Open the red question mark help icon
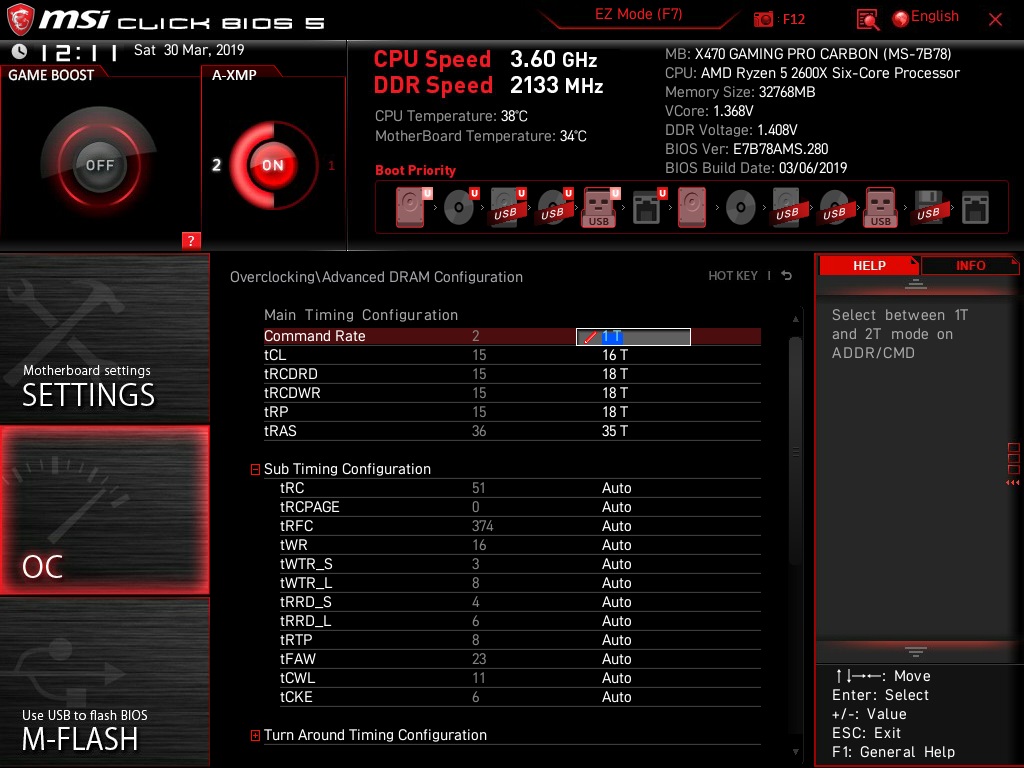This screenshot has height=768, width=1024. [x=191, y=240]
